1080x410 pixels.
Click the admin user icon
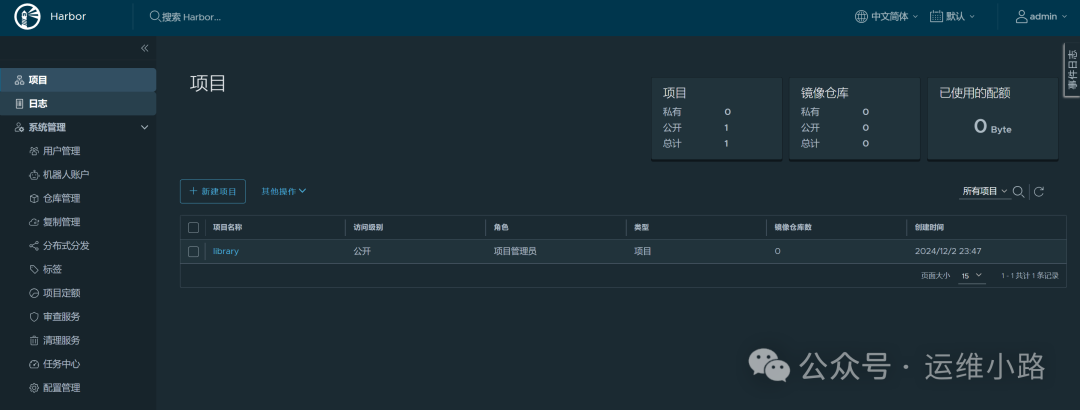click(x=1021, y=17)
